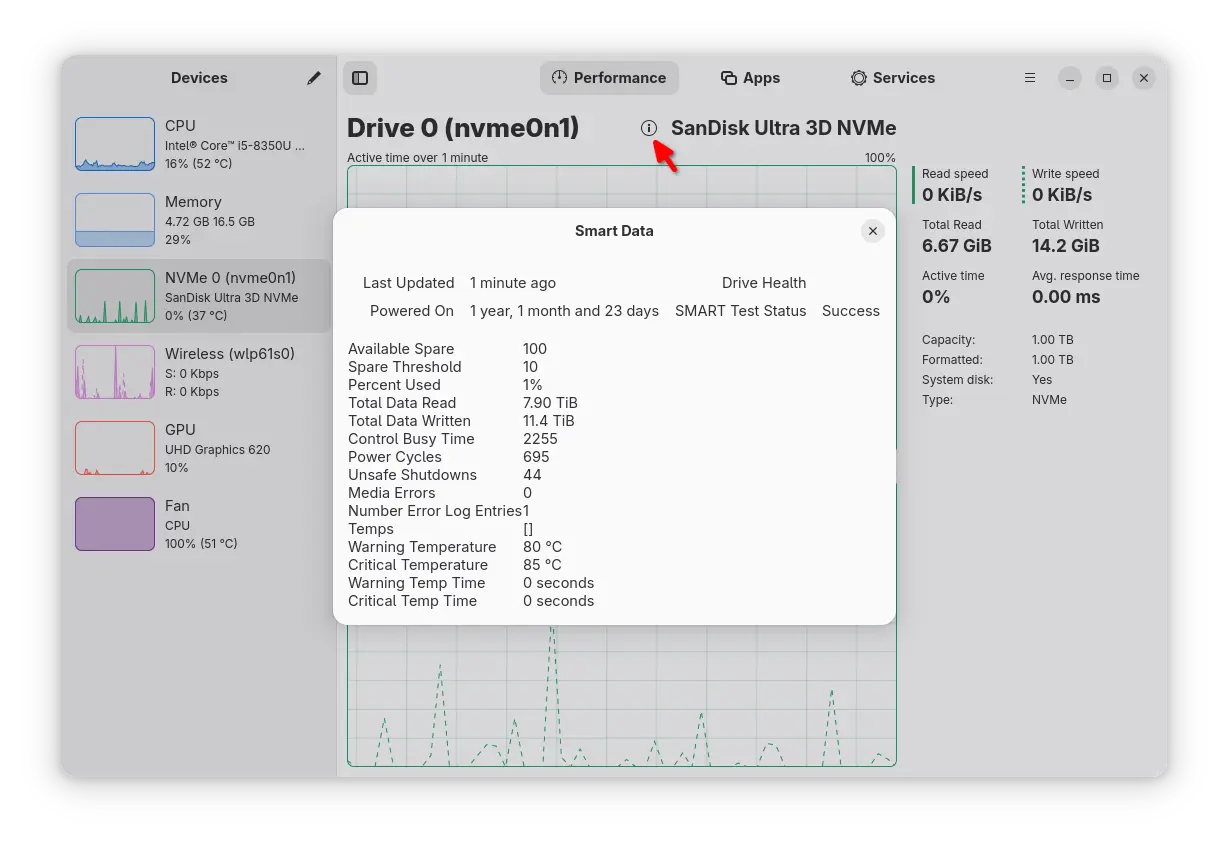Click the CPU usage graph thumbnail
1228x844 pixels.
point(115,144)
